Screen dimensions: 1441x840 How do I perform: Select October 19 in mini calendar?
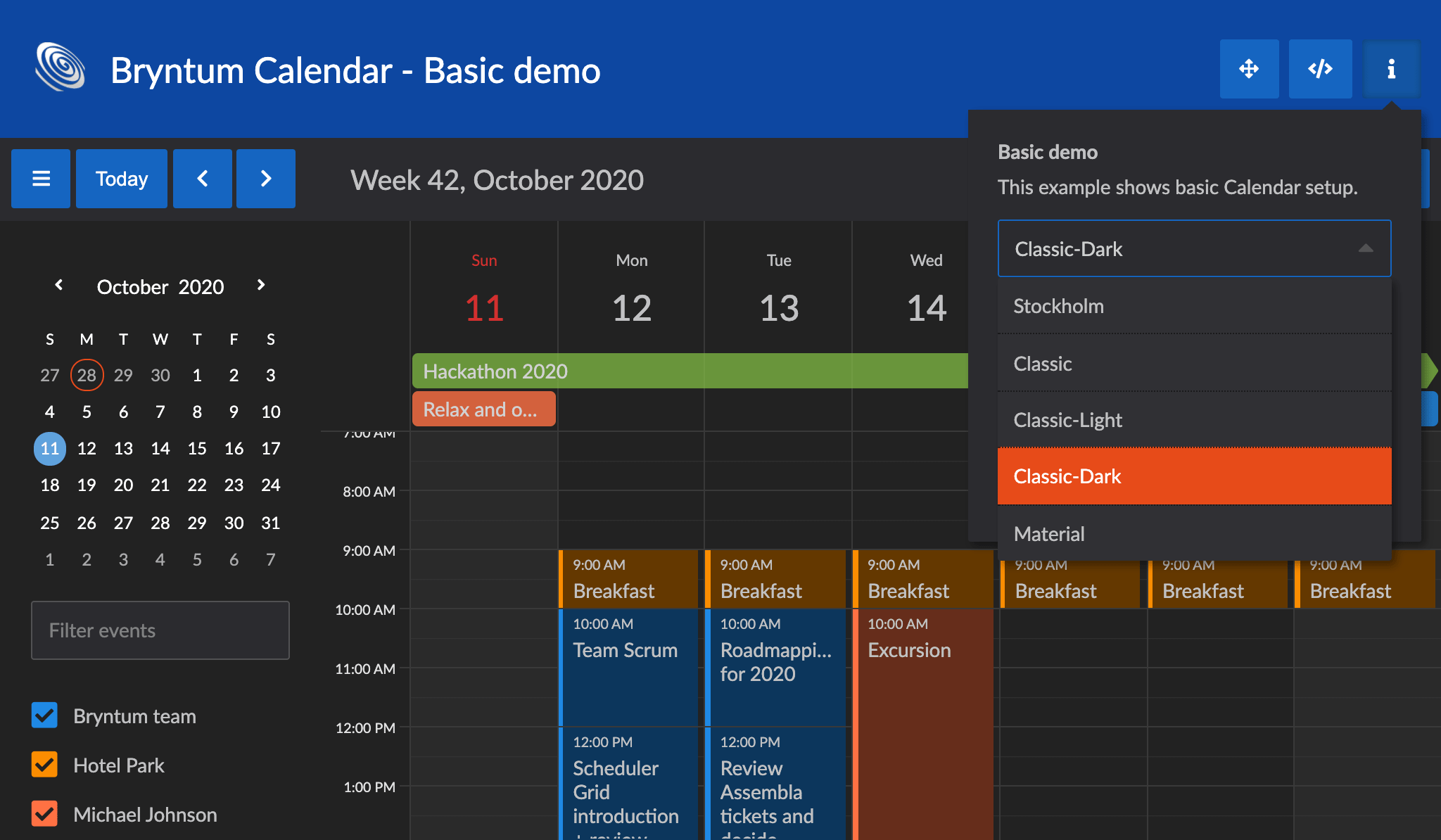(x=87, y=485)
